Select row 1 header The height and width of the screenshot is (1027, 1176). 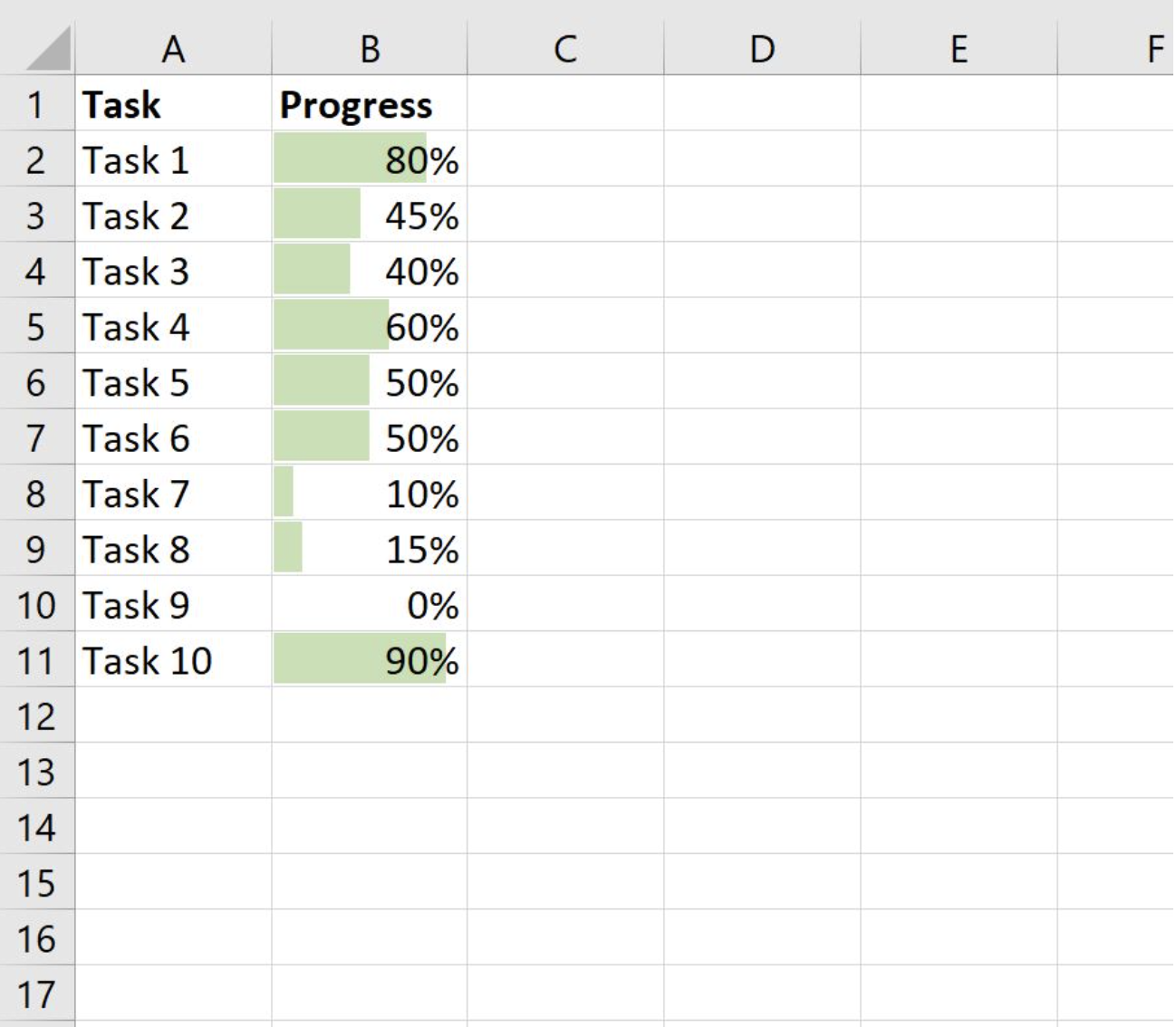pyautogui.click(x=36, y=105)
